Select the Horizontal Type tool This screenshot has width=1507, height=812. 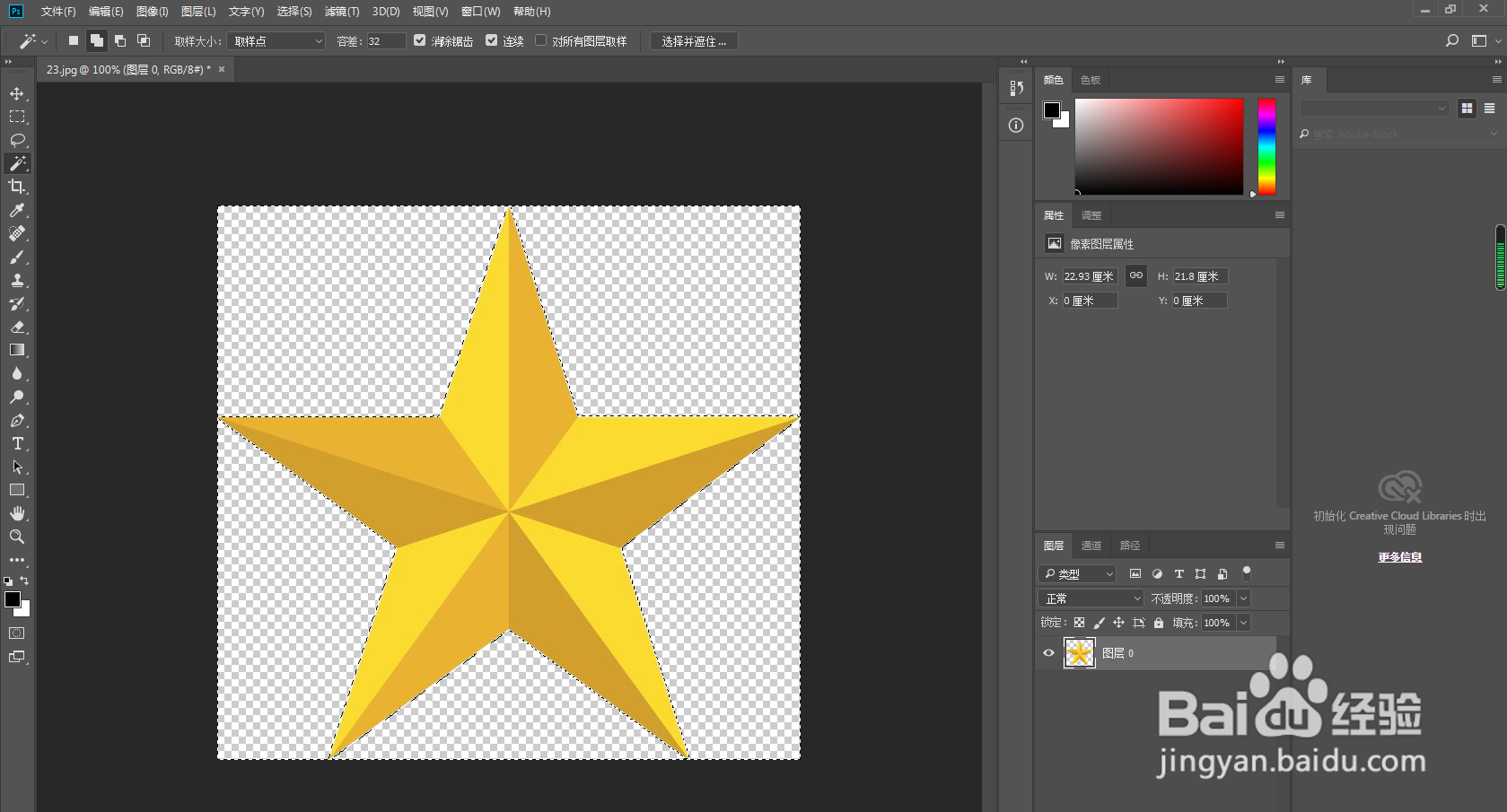(17, 443)
